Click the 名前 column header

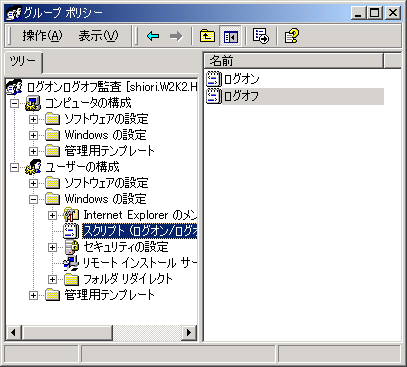pyautogui.click(x=293, y=61)
